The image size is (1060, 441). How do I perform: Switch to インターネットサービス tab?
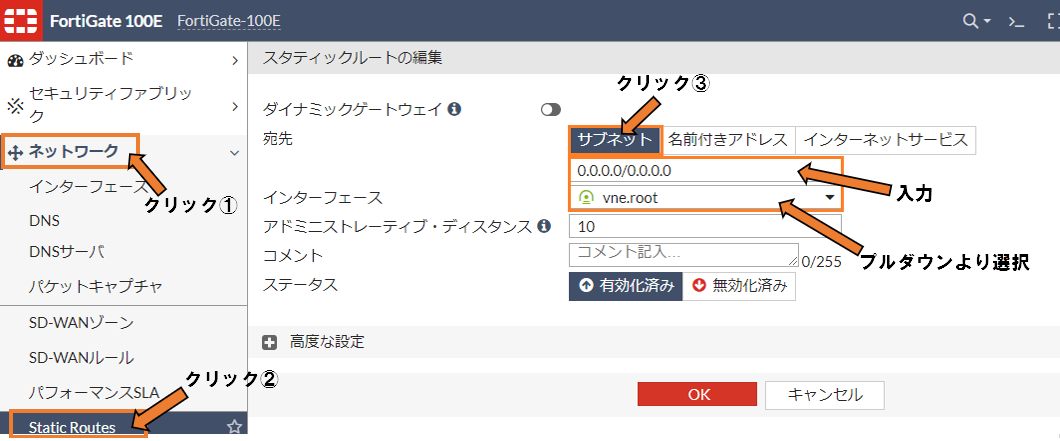886,140
